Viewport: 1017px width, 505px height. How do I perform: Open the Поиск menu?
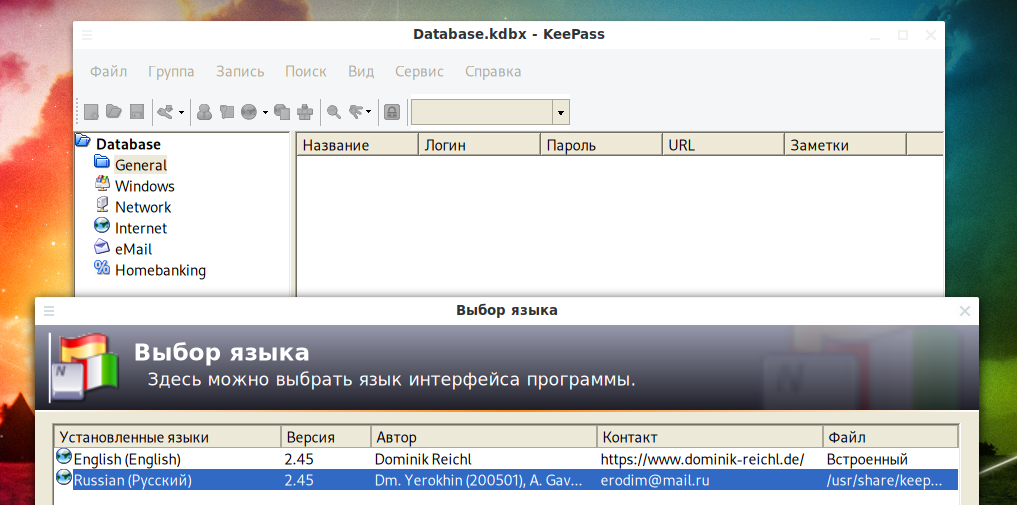pyautogui.click(x=306, y=71)
